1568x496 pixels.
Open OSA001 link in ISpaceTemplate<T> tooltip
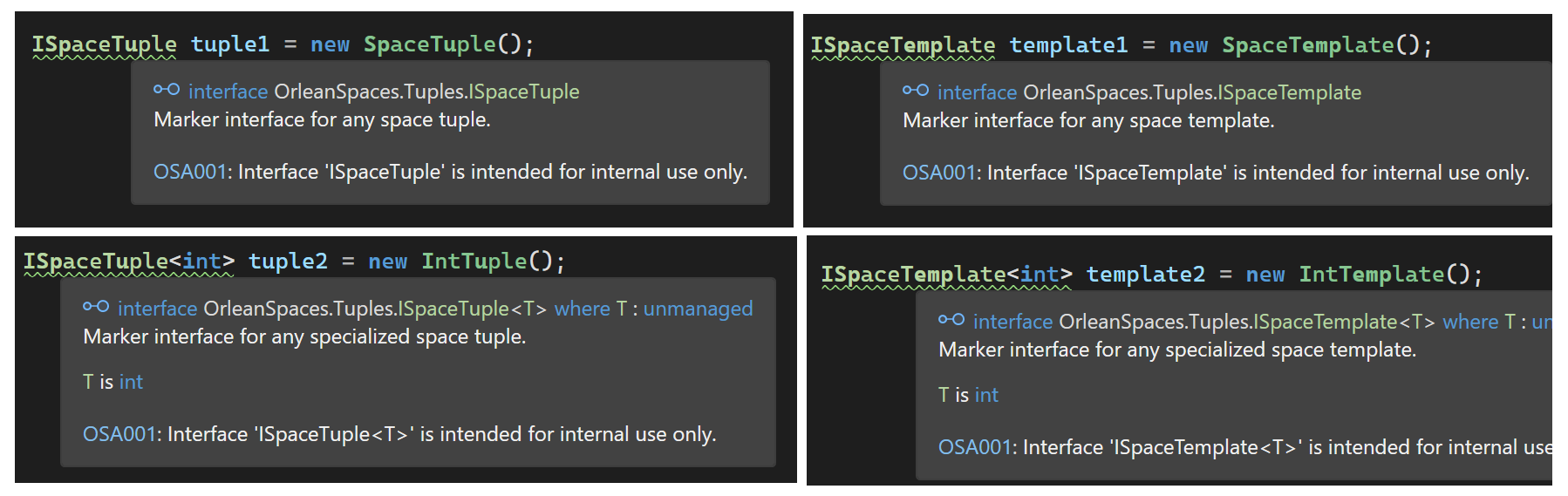tap(974, 447)
